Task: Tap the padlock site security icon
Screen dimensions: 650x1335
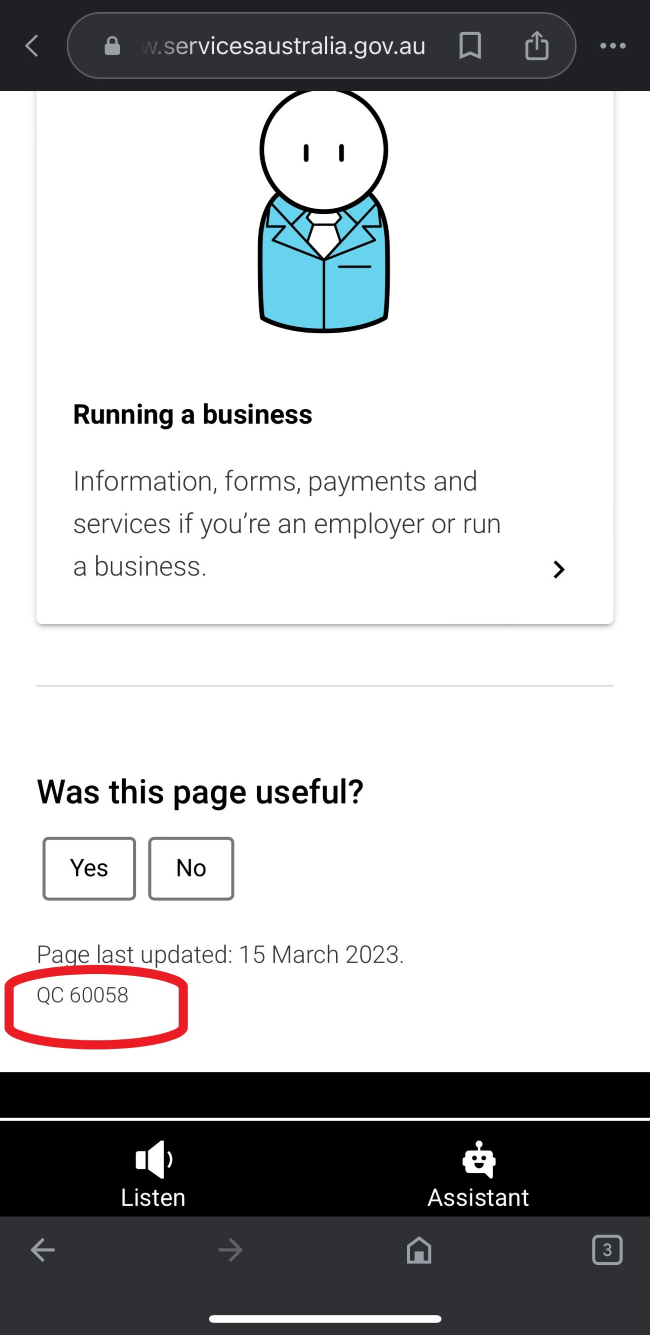Action: coord(112,46)
